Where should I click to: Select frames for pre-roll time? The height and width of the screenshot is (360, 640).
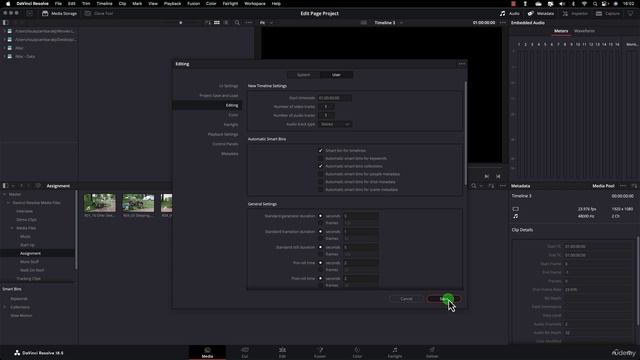(320, 270)
